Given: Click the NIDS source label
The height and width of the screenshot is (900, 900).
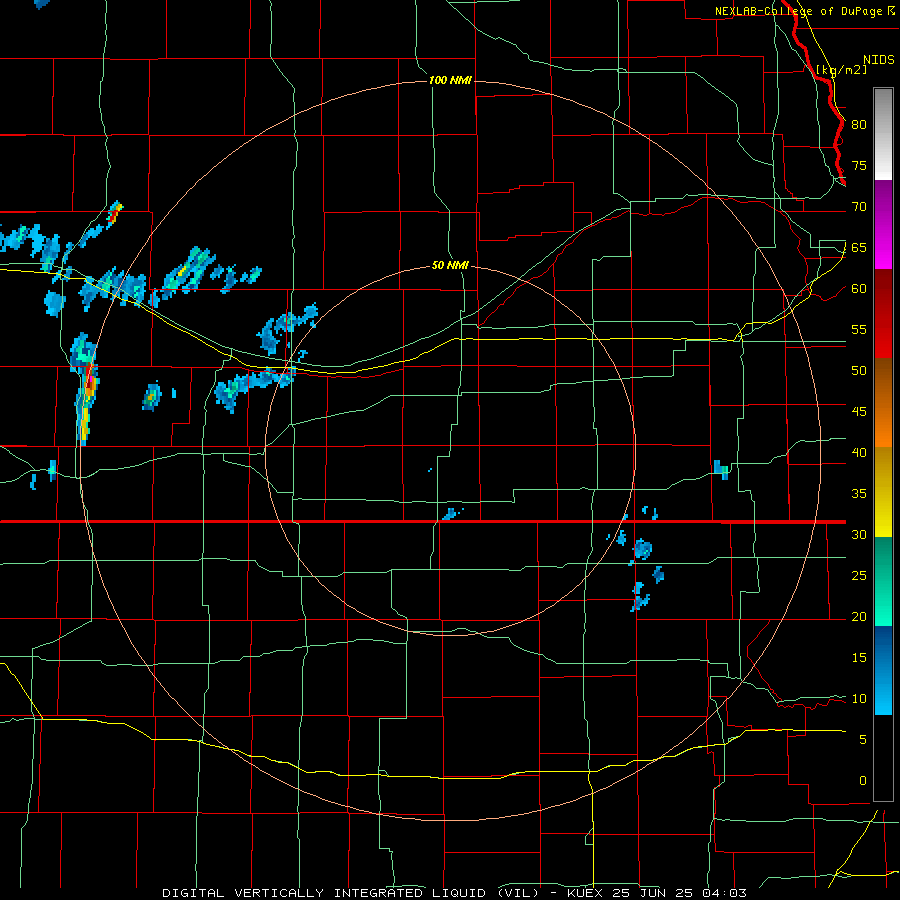Looking at the screenshot, I should click(879, 60).
